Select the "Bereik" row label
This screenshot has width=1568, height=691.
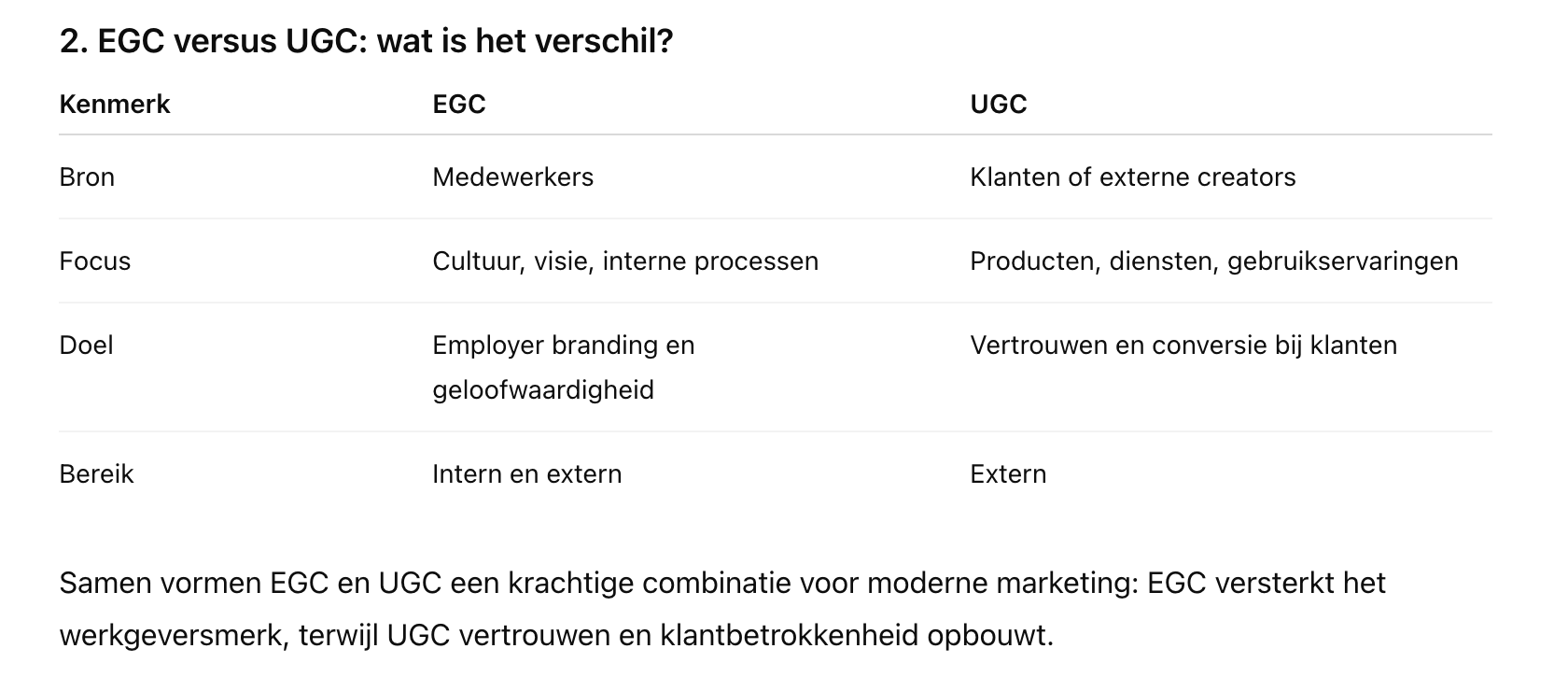pos(96,473)
